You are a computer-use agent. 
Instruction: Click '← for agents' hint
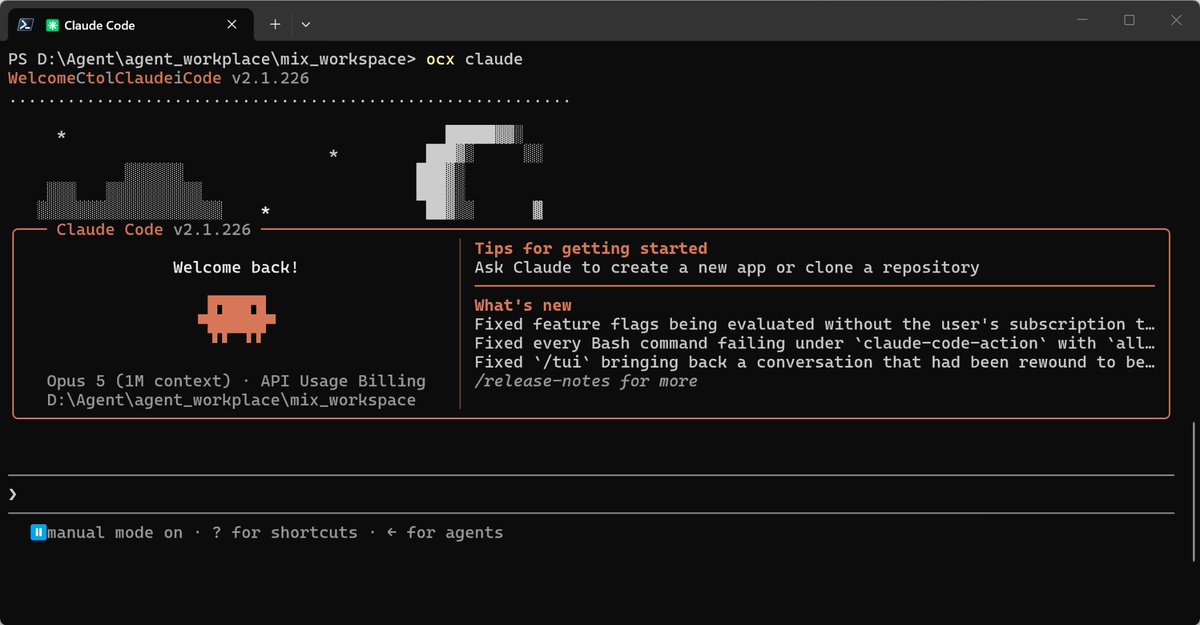coord(445,533)
